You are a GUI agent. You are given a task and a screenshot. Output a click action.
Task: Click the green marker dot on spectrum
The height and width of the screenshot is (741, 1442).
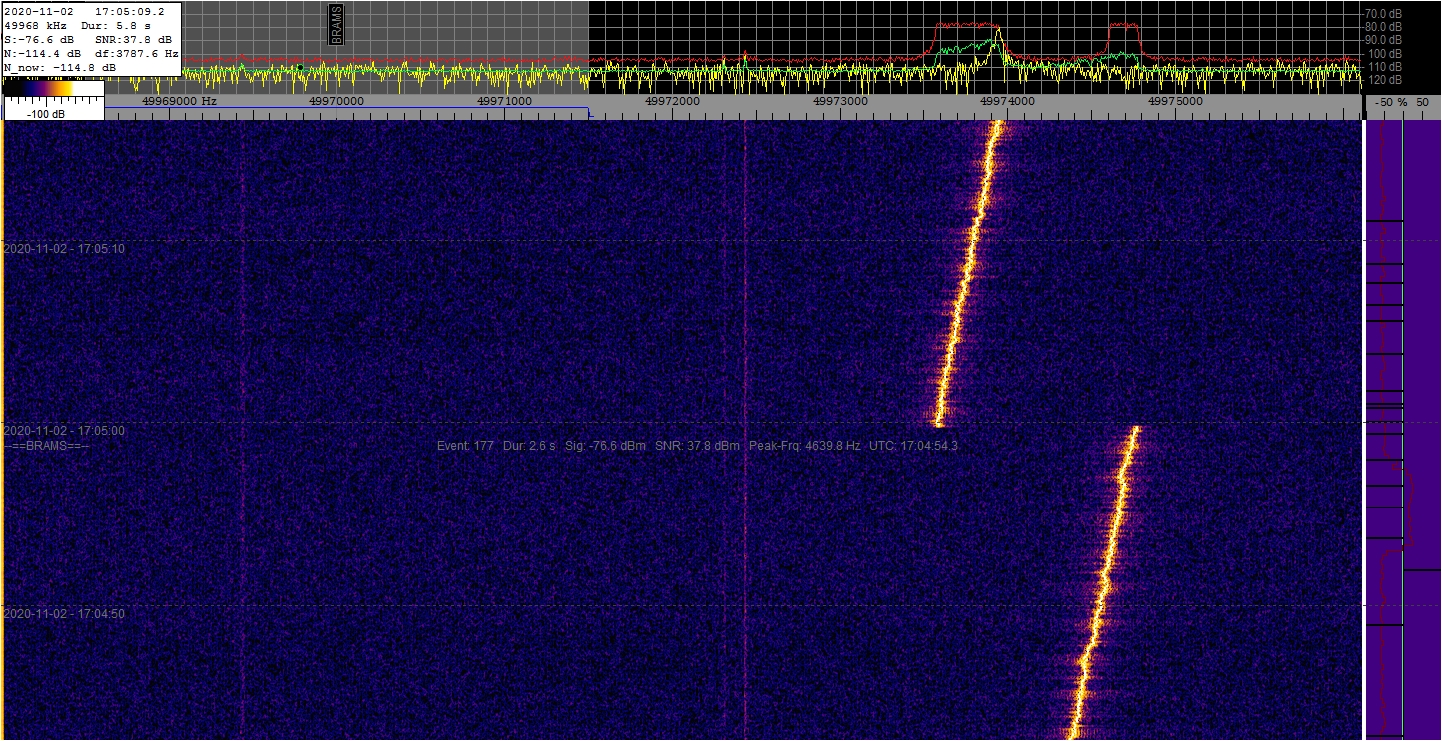click(299, 68)
